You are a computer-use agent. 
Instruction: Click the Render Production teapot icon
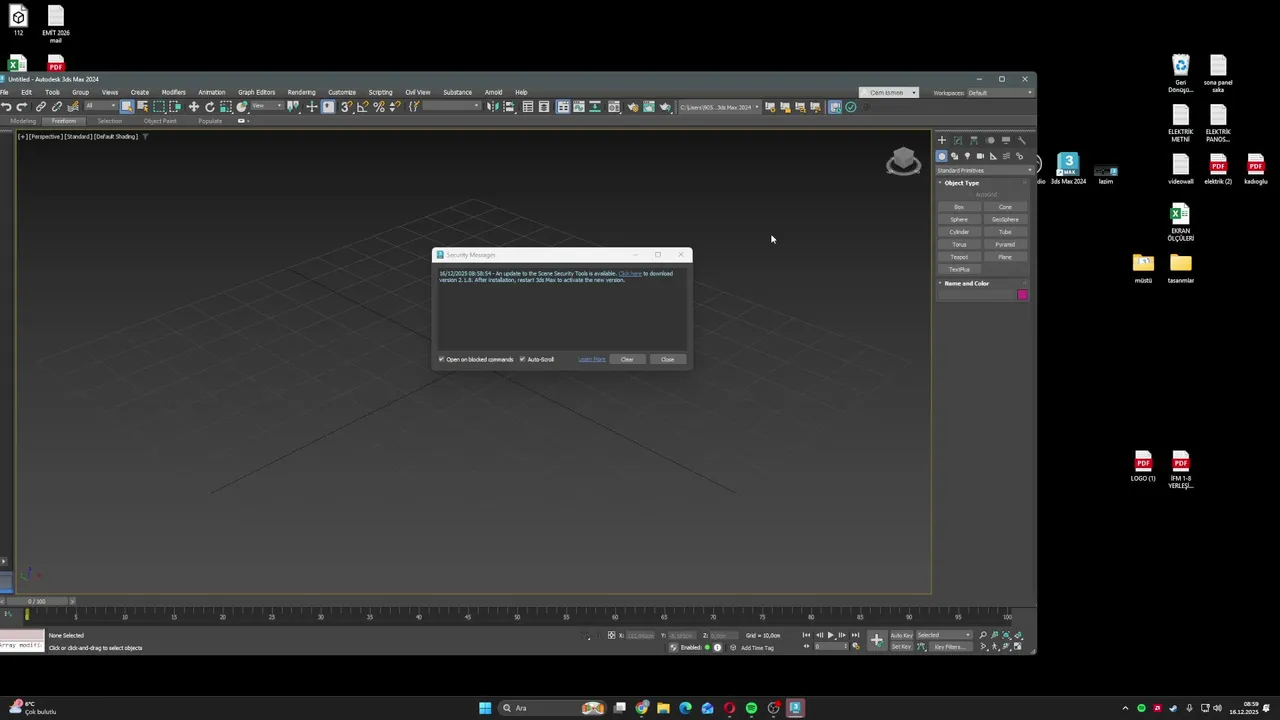click(x=665, y=106)
